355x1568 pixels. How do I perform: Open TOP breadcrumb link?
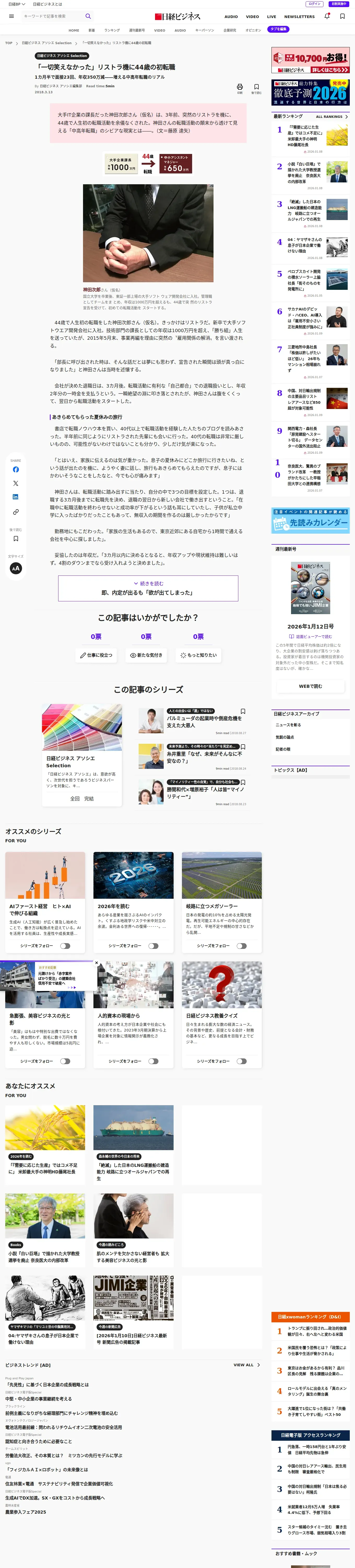(x=9, y=43)
